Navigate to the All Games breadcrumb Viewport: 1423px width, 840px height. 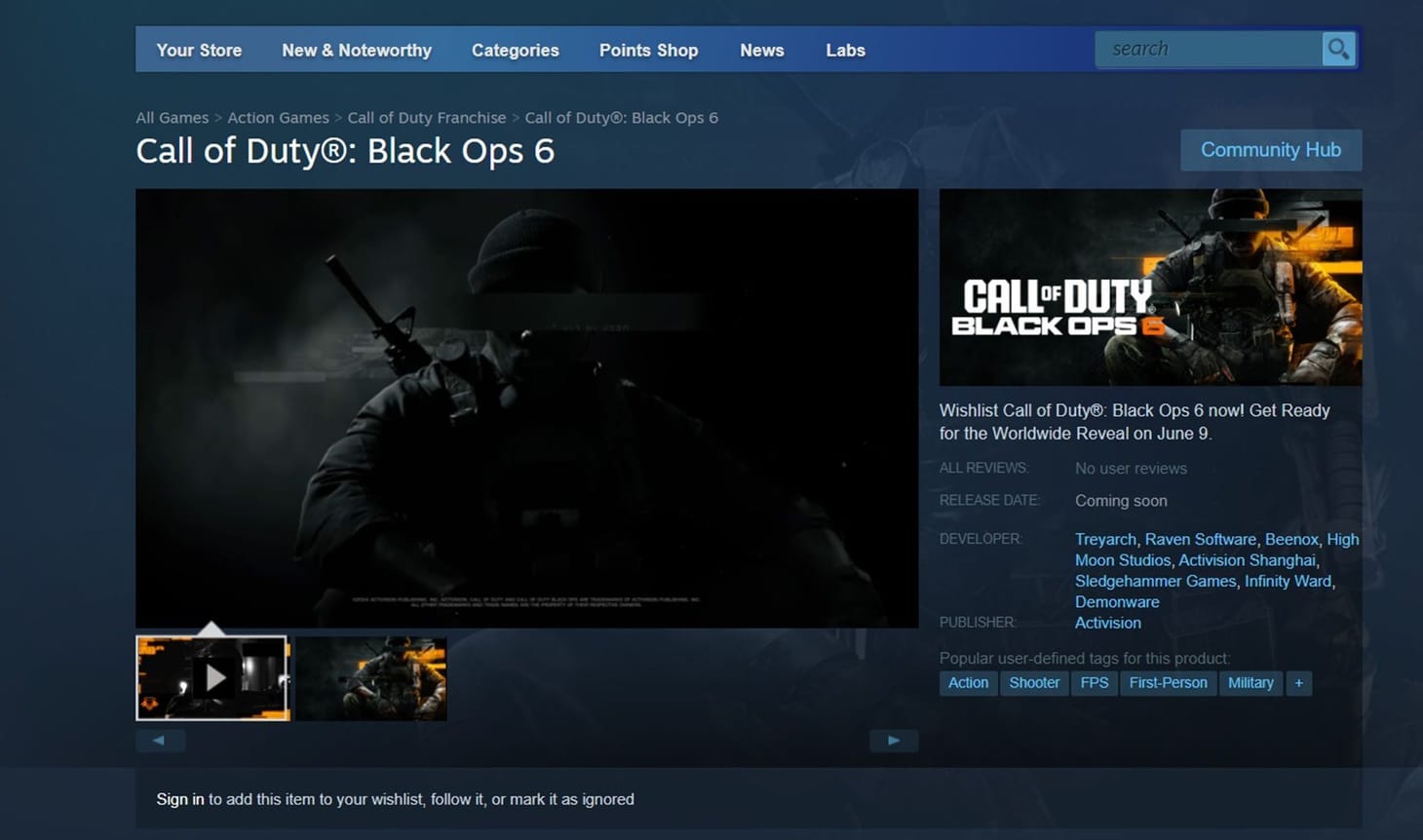tap(172, 117)
